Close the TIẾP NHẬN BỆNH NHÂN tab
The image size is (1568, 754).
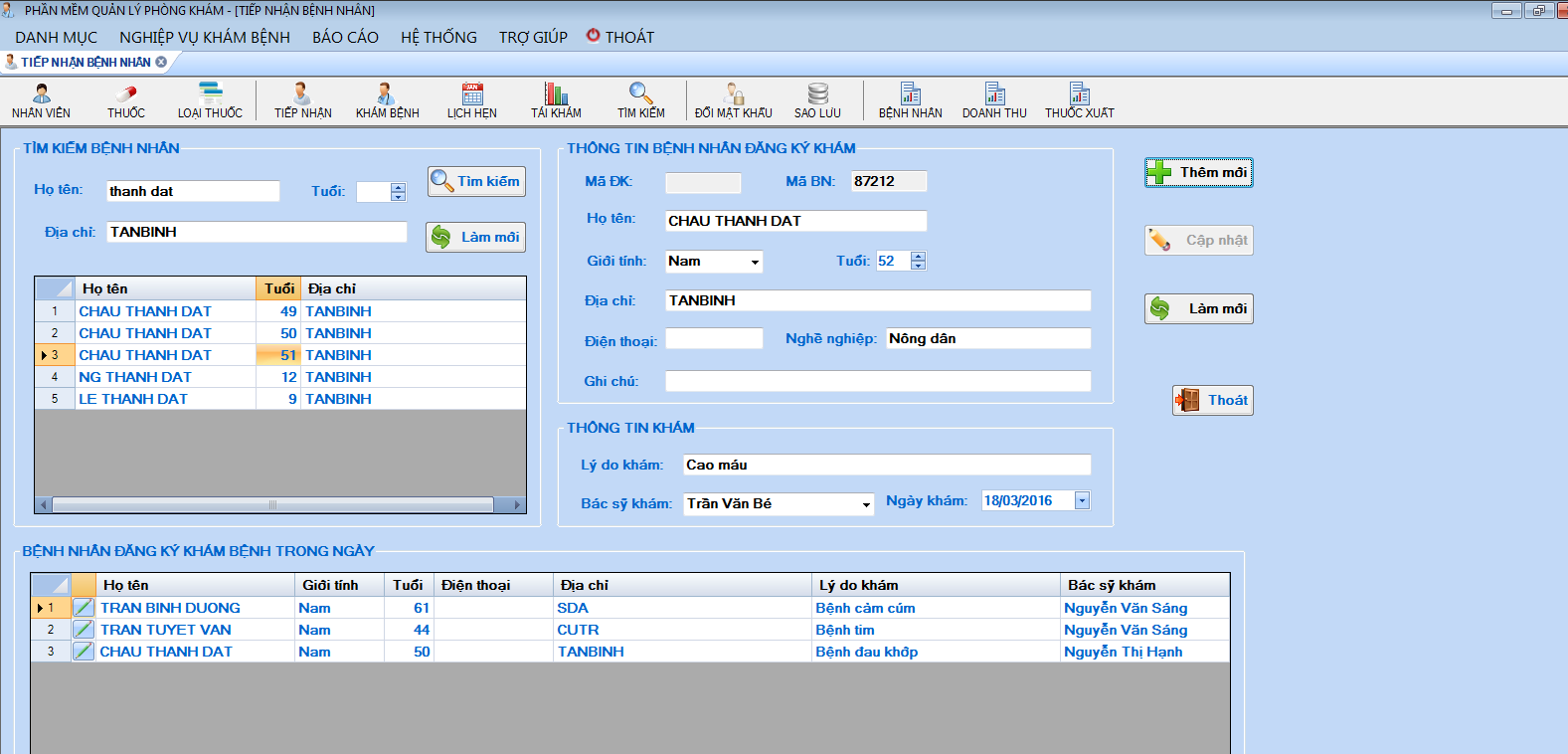click(161, 62)
